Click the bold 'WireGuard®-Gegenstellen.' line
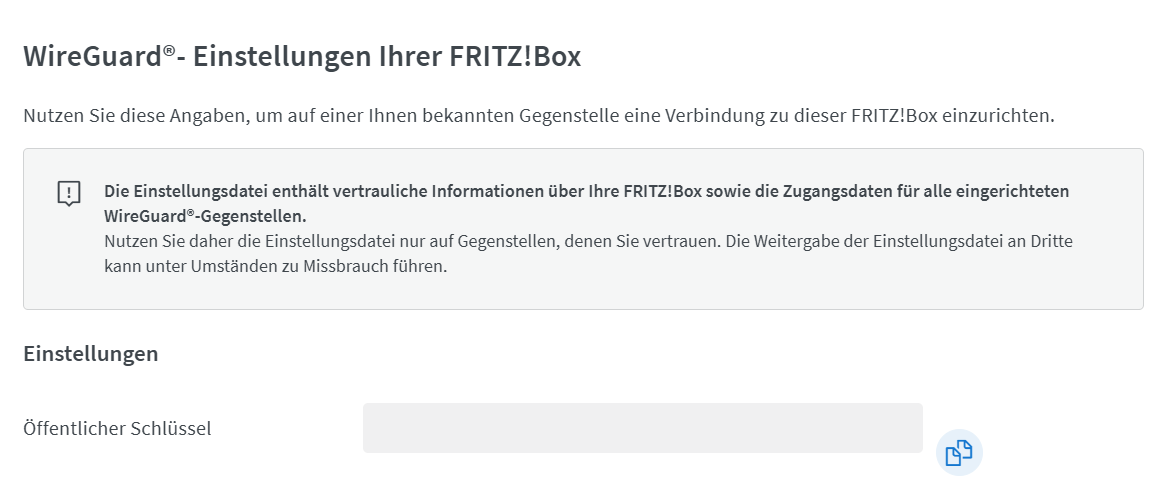 (204, 216)
